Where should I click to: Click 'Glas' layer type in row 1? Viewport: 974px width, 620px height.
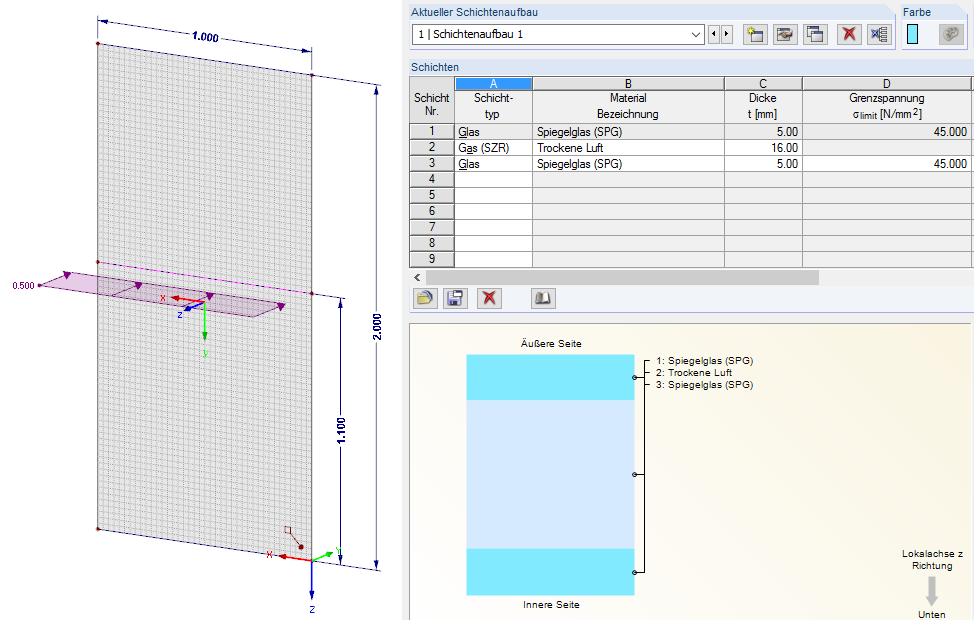click(493, 132)
